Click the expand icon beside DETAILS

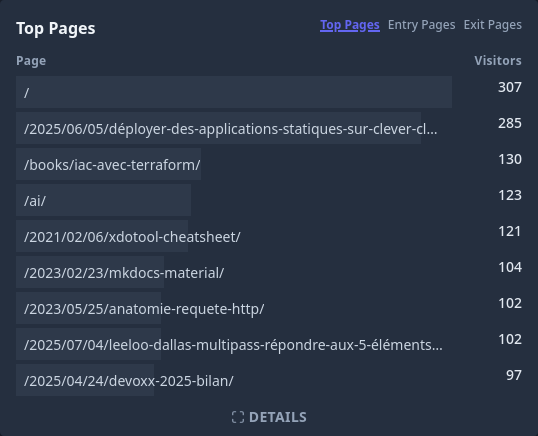point(238,417)
